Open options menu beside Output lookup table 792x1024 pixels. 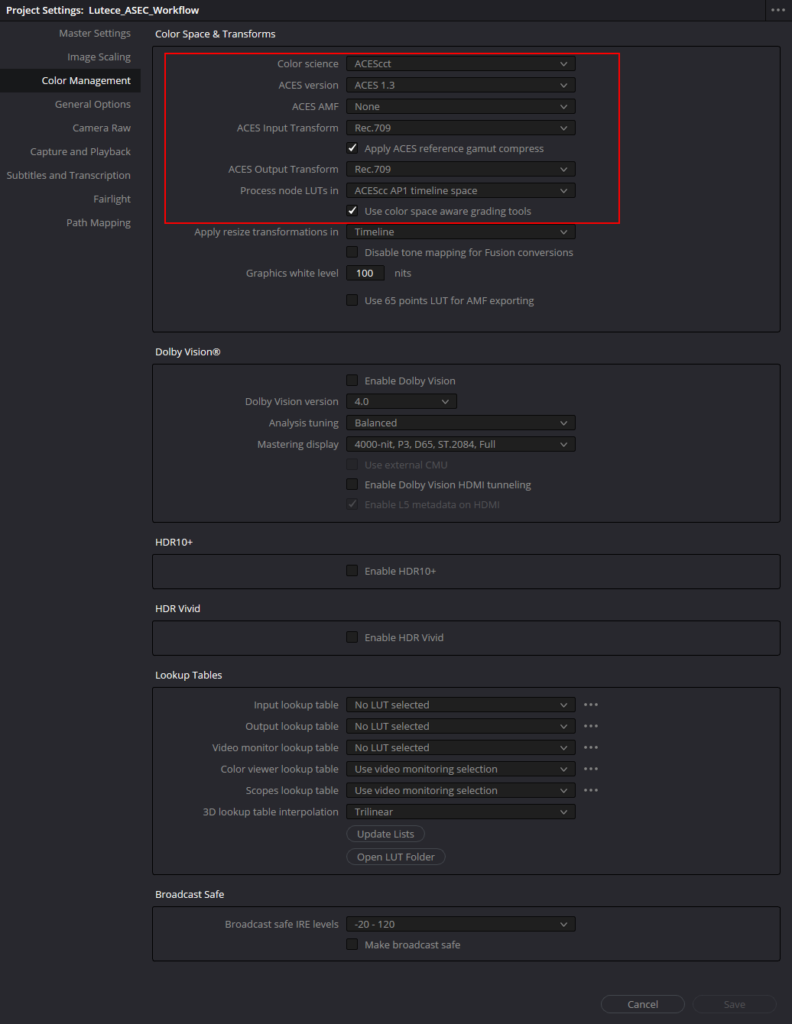tap(591, 727)
